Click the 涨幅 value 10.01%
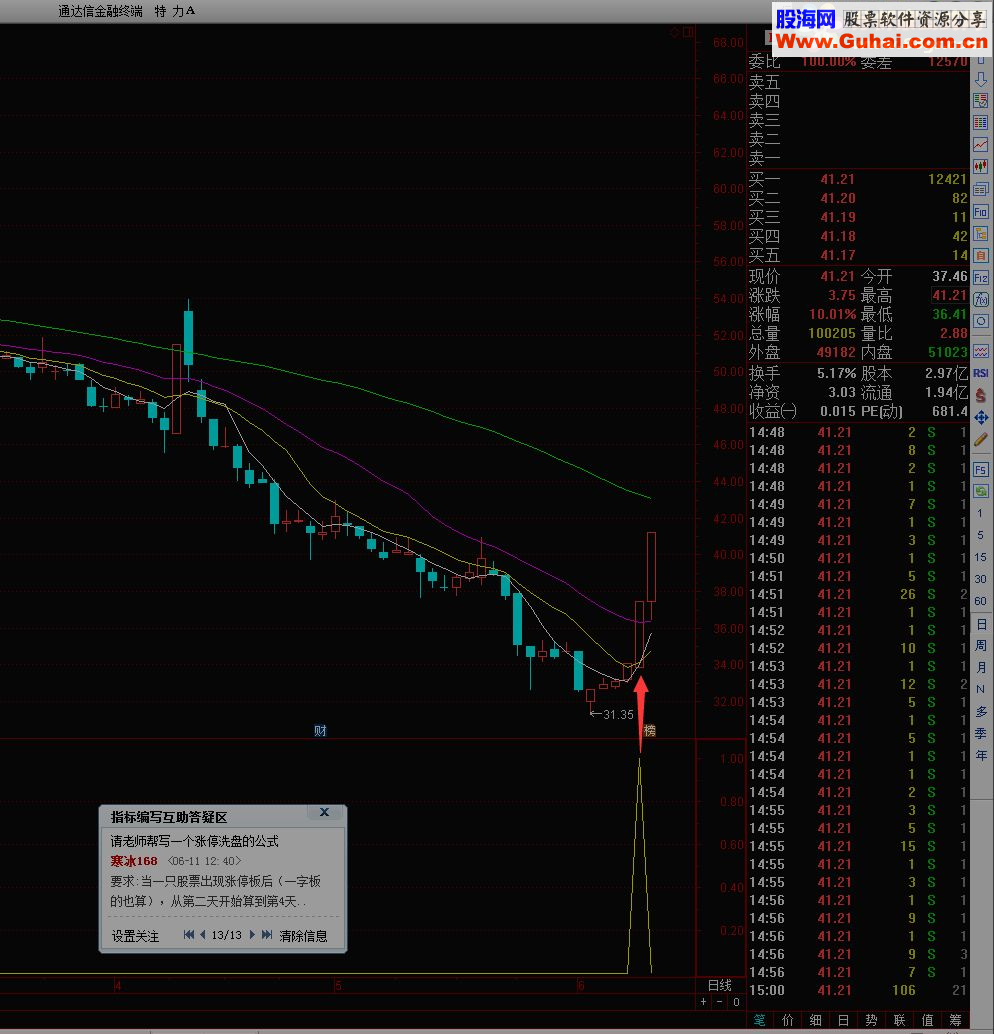 pos(832,314)
